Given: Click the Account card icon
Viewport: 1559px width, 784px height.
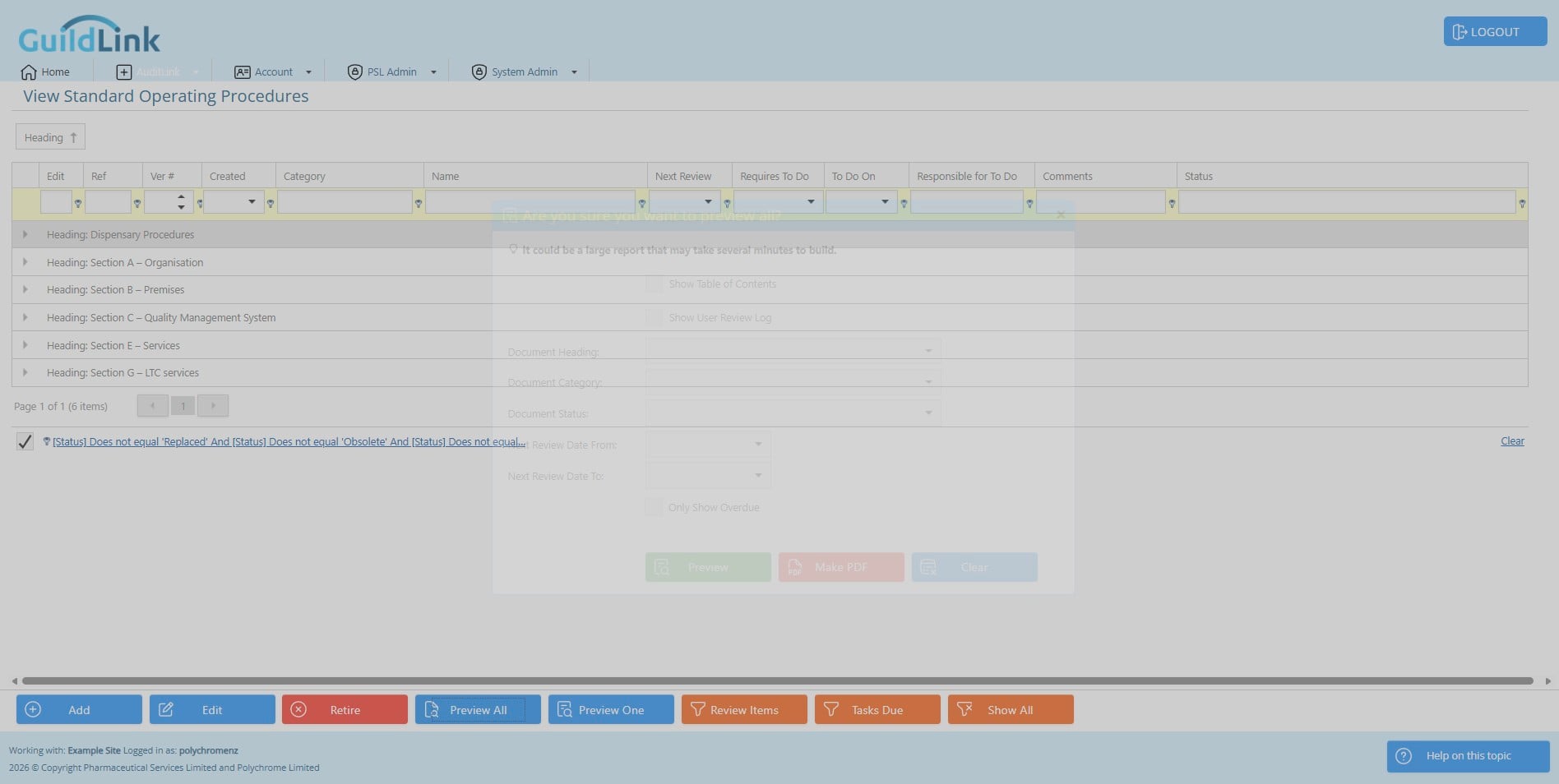Looking at the screenshot, I should coord(242,72).
